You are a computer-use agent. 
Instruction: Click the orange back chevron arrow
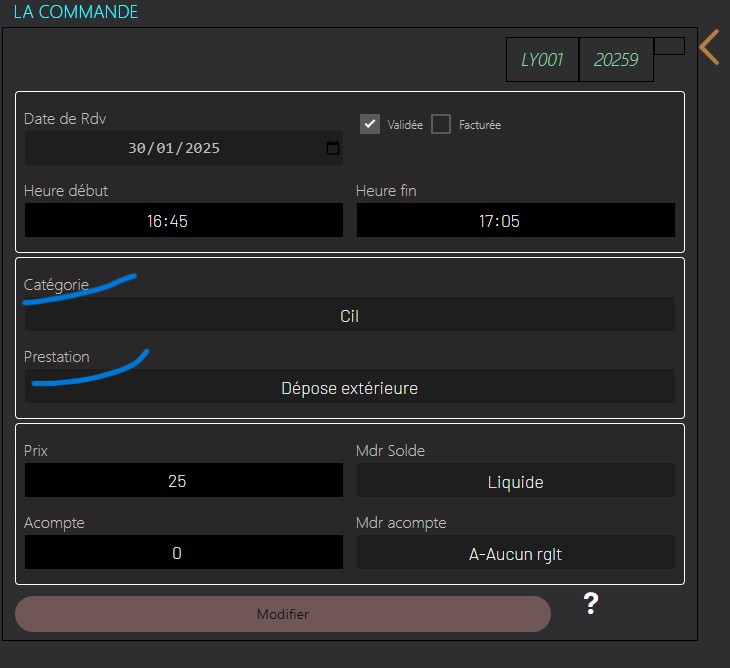pyautogui.click(x=709, y=47)
